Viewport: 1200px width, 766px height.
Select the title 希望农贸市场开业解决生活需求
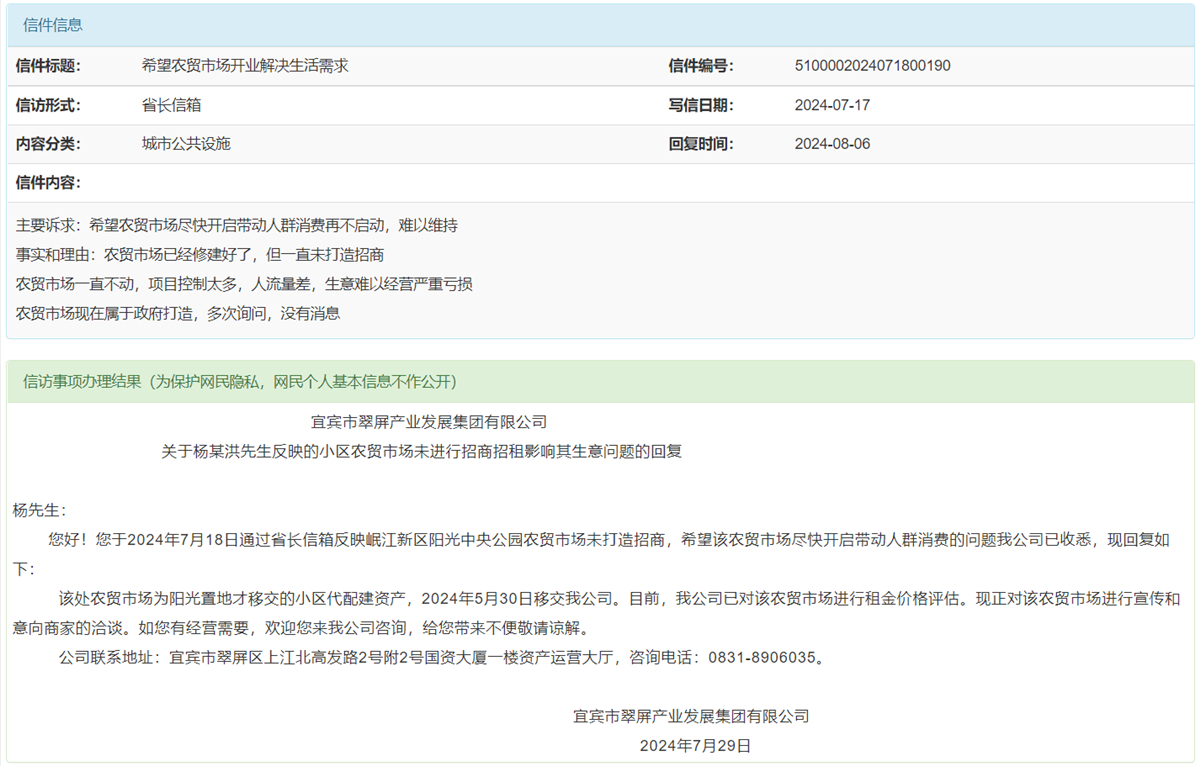pyautogui.click(x=245, y=66)
